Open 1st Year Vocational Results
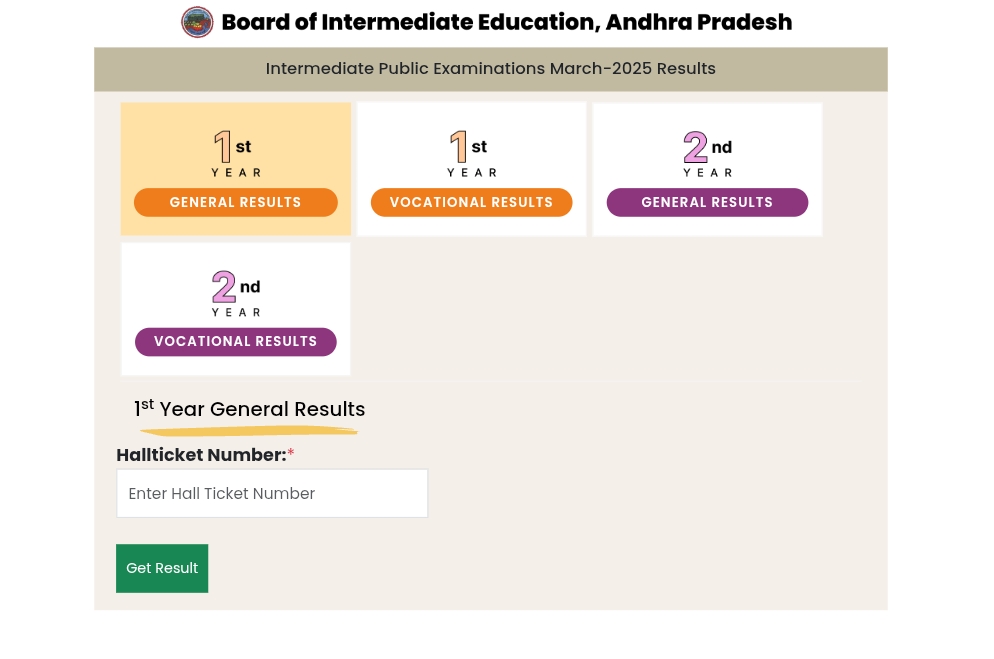 tap(472, 202)
